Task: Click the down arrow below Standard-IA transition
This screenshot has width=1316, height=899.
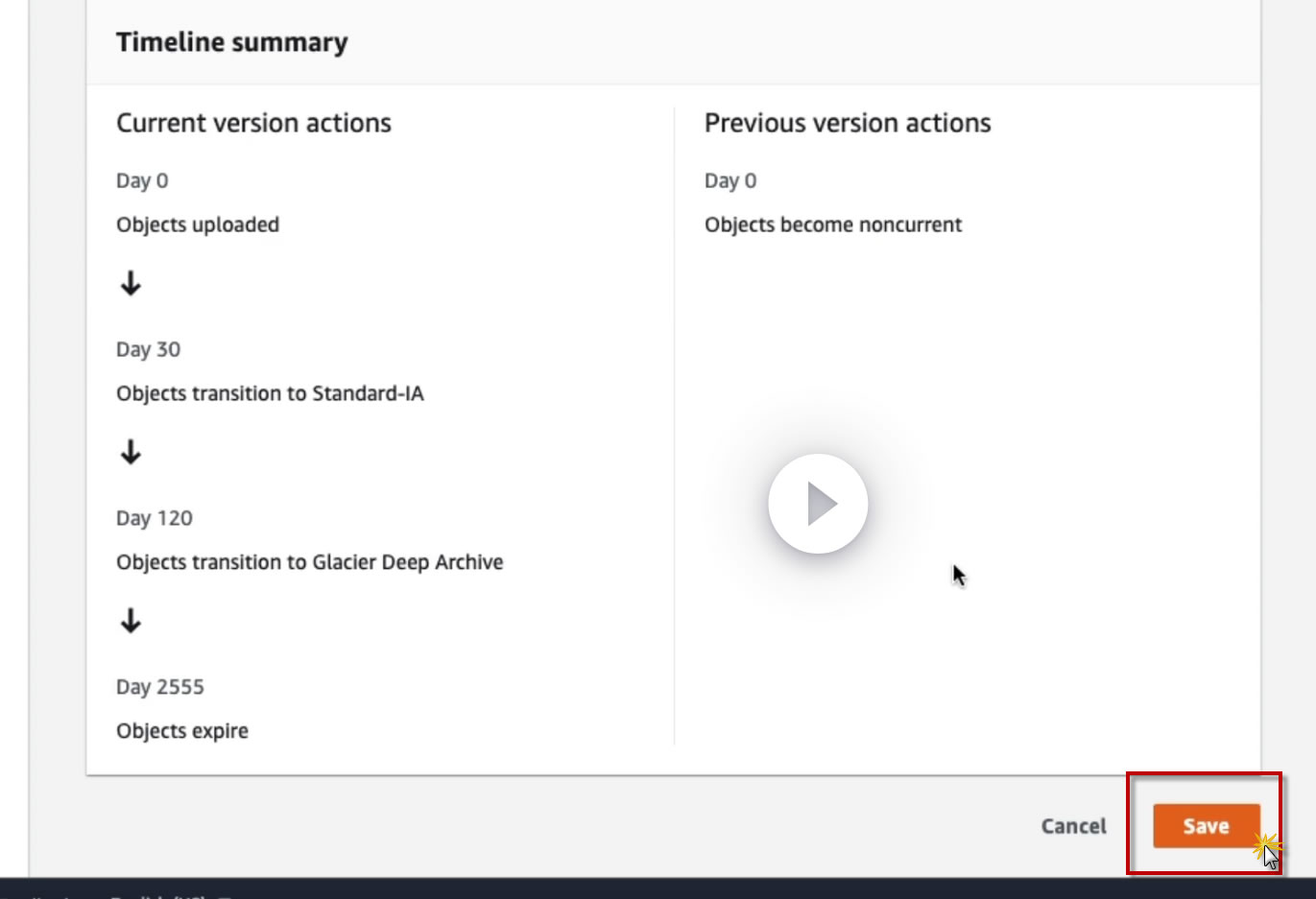Action: [x=131, y=452]
